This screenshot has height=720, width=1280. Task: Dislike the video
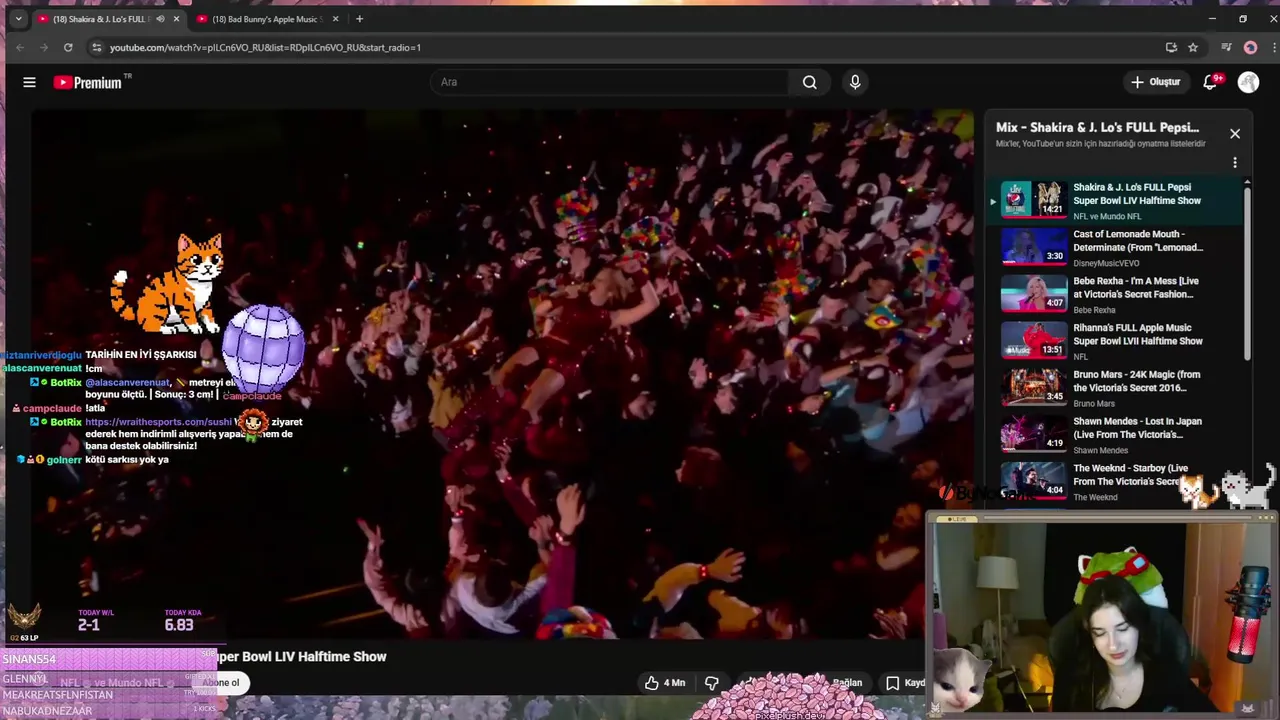(712, 683)
